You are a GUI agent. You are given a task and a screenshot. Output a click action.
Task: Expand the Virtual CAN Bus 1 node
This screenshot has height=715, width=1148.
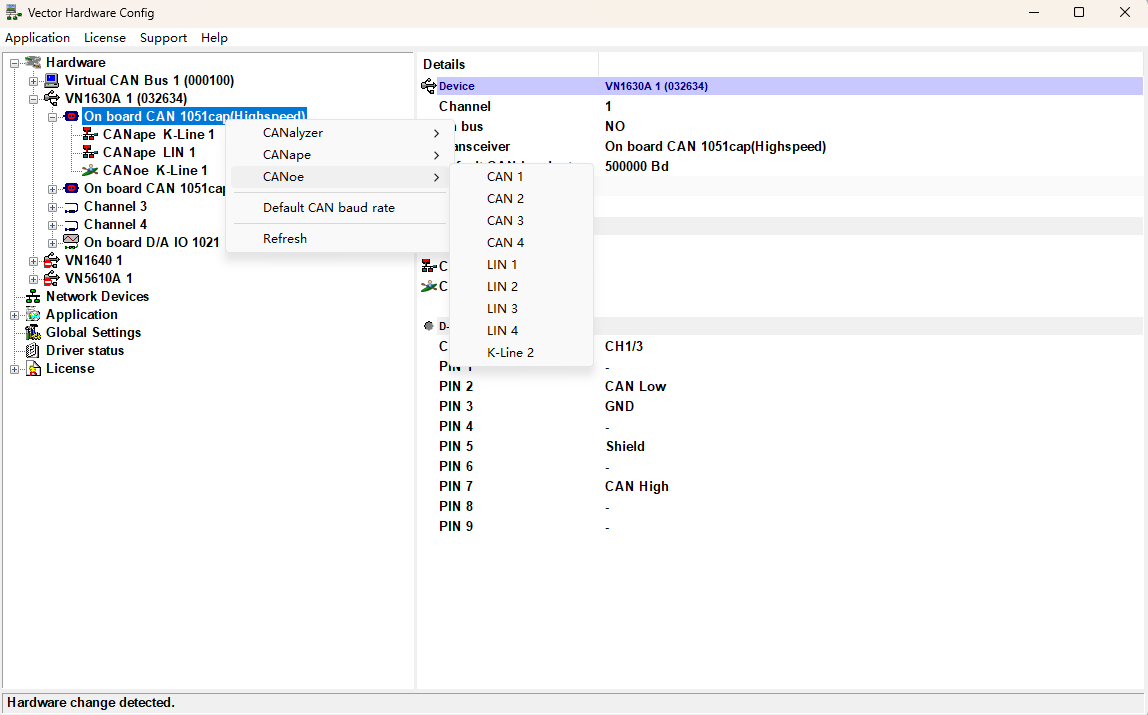[33, 81]
